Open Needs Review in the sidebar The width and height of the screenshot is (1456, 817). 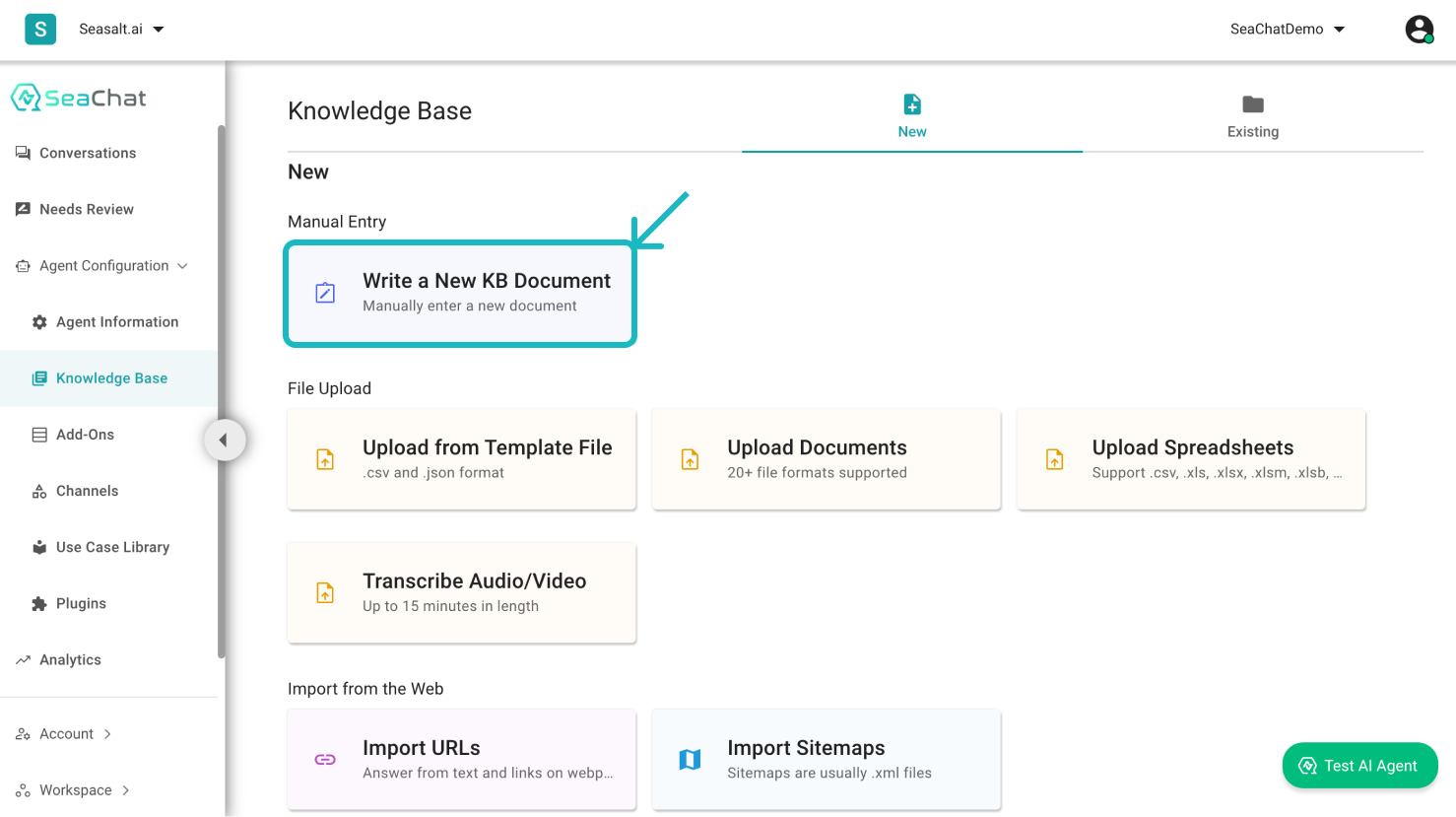coord(87,209)
